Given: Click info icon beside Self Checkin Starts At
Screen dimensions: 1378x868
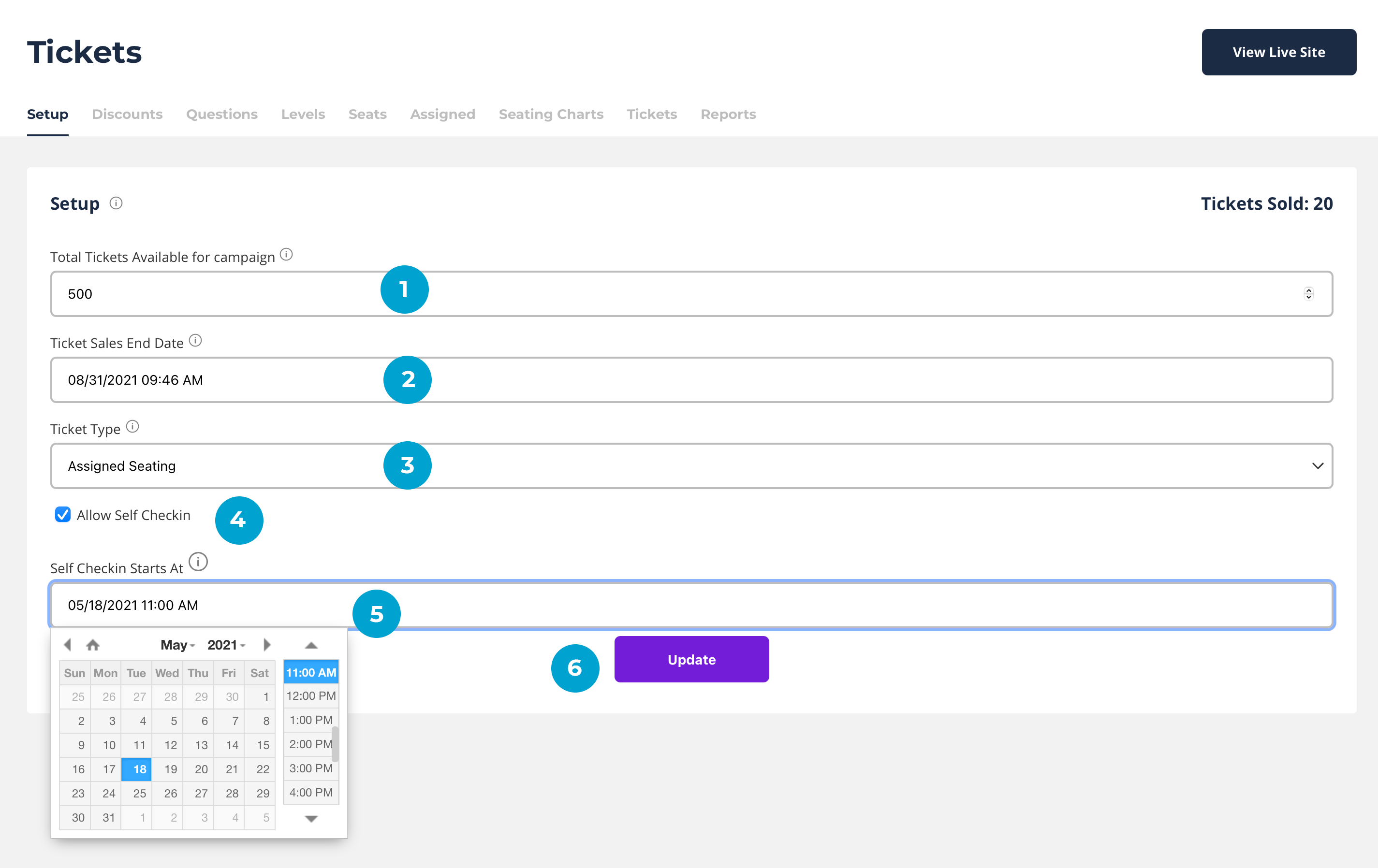Looking at the screenshot, I should click(198, 562).
